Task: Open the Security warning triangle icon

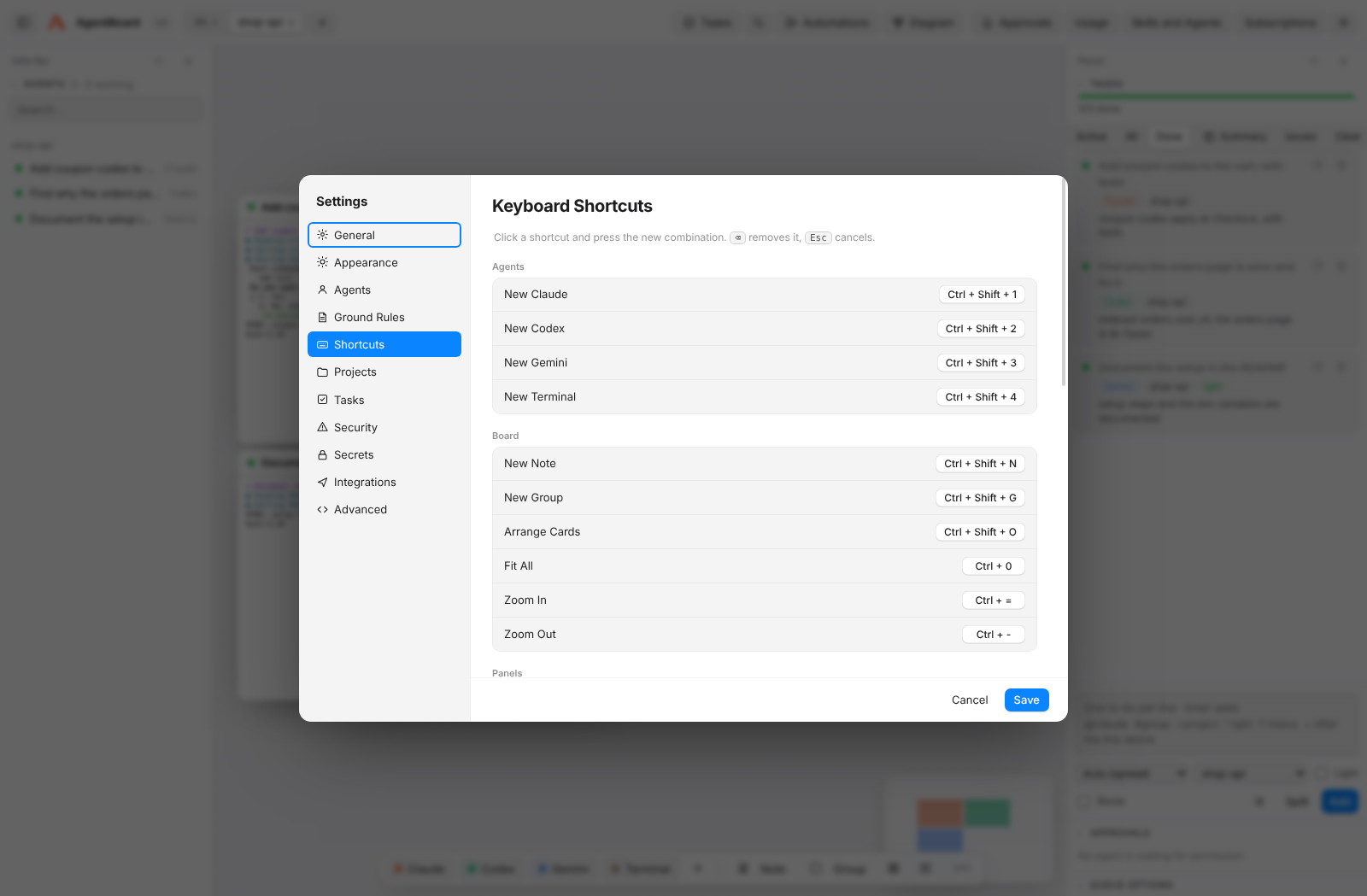Action: click(x=322, y=427)
